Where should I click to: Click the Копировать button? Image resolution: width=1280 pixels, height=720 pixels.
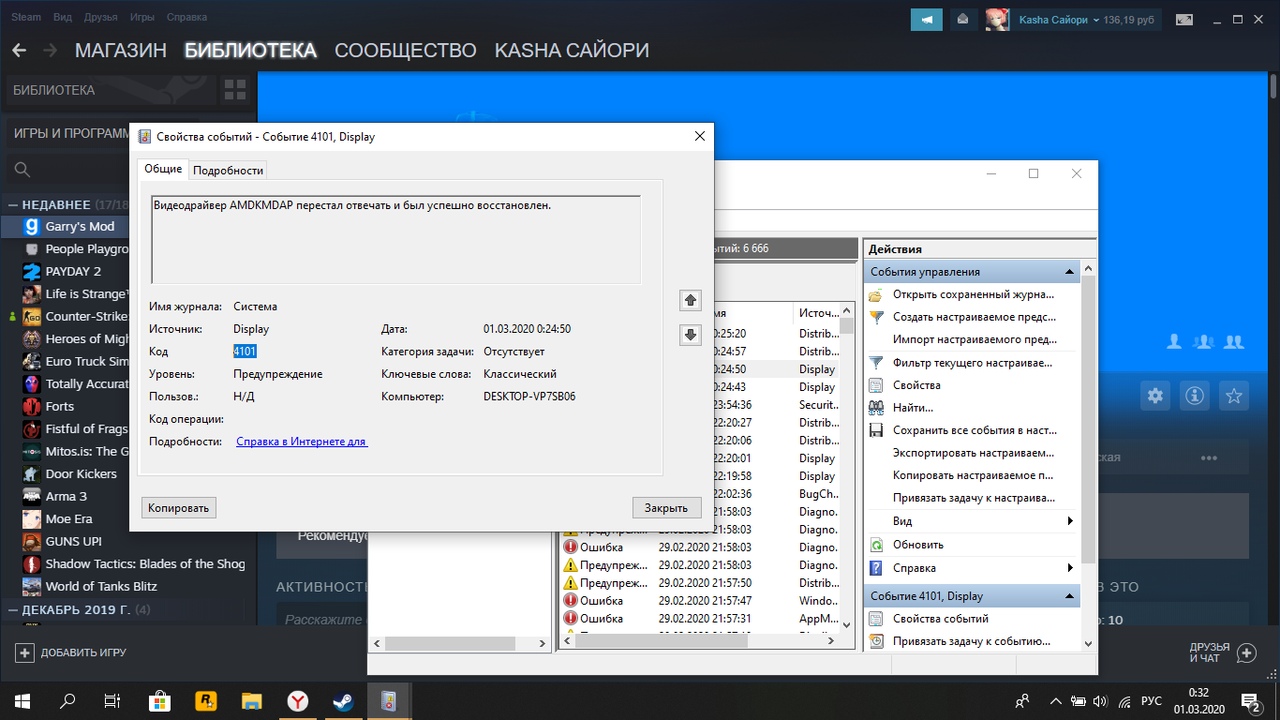click(x=179, y=508)
